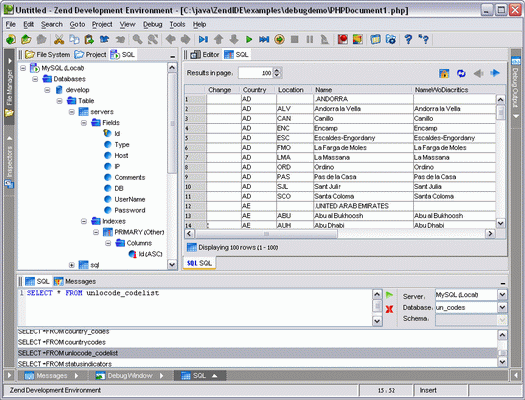Viewport: 525px width, 400px height.
Task: Click the scissors Cut toolbar icon
Action: click(59, 39)
